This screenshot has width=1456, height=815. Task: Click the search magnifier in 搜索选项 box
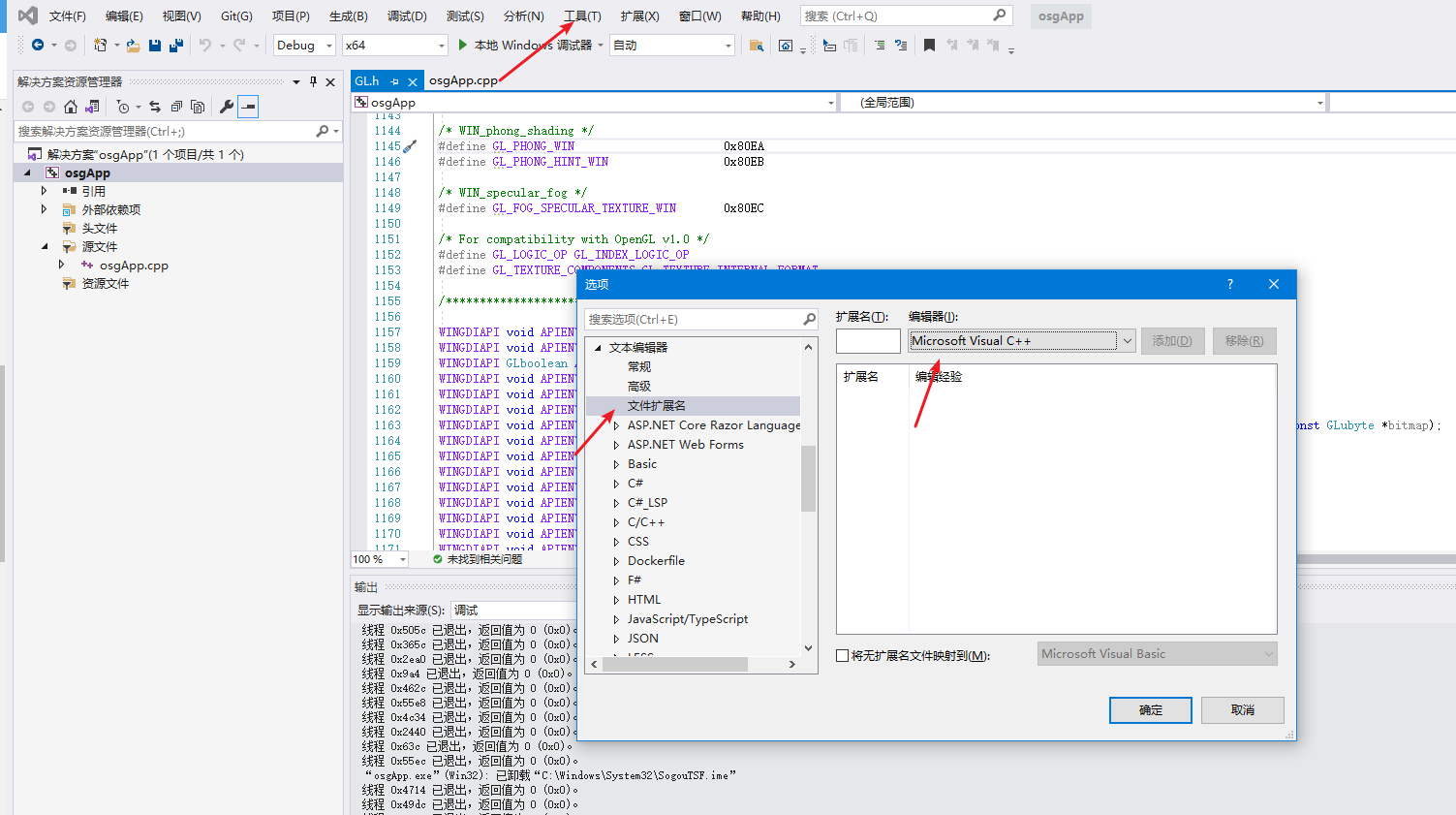(x=807, y=318)
